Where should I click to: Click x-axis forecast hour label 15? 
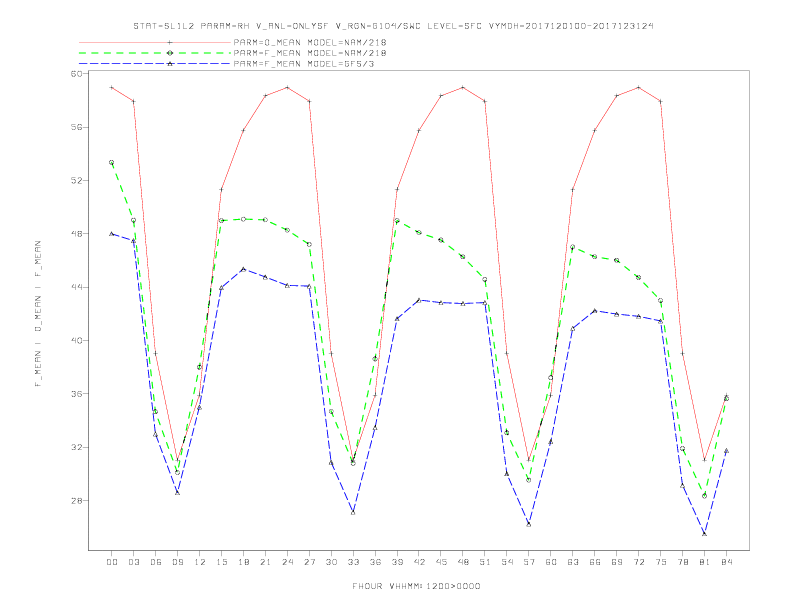[221, 562]
